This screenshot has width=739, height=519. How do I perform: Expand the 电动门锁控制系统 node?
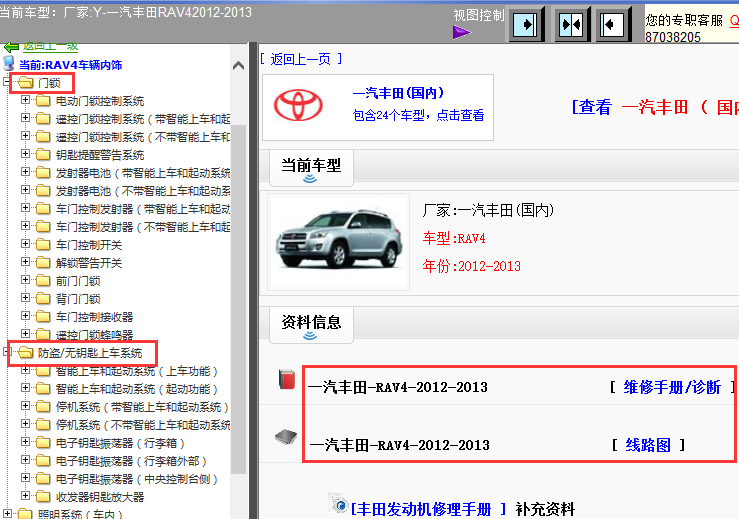click(25, 100)
